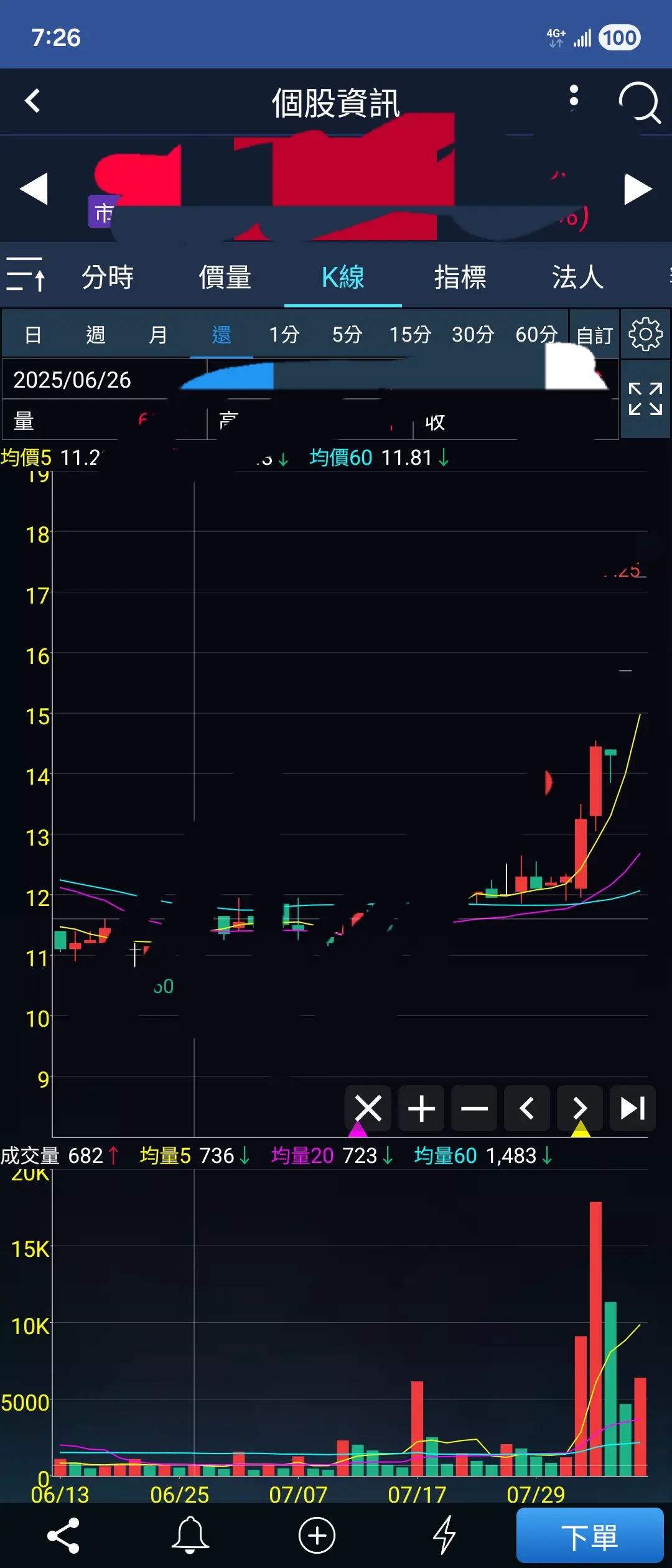The width and height of the screenshot is (672, 1568).
Task: Select the 週 weekly period
Action: coord(95,335)
